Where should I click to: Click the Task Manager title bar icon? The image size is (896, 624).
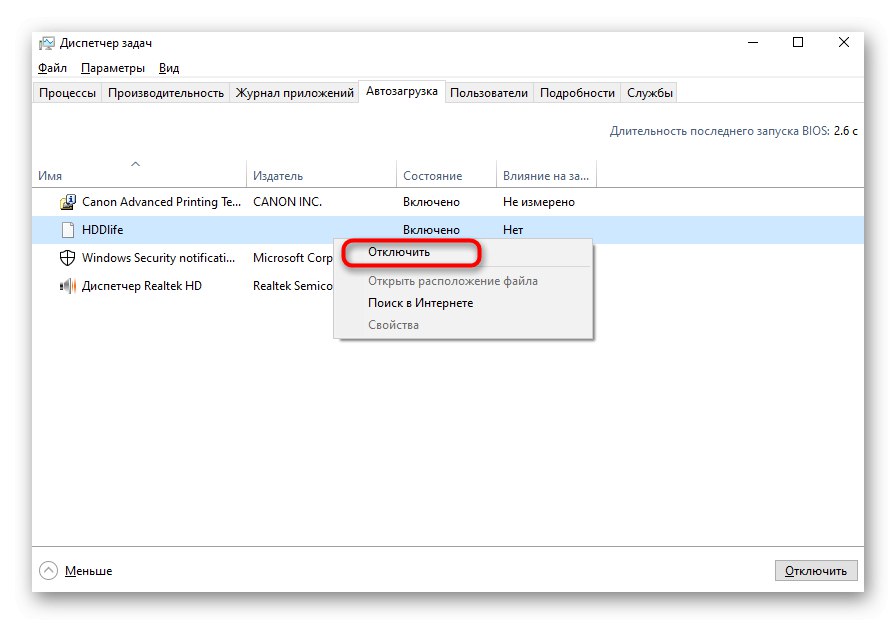tap(47, 43)
